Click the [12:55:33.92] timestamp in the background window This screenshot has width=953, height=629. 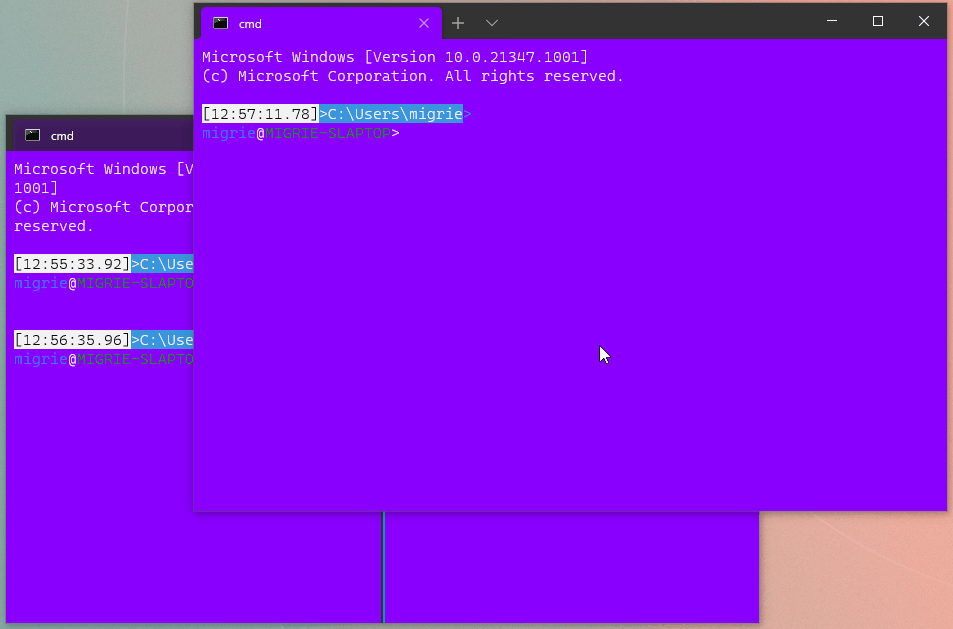click(x=72, y=264)
